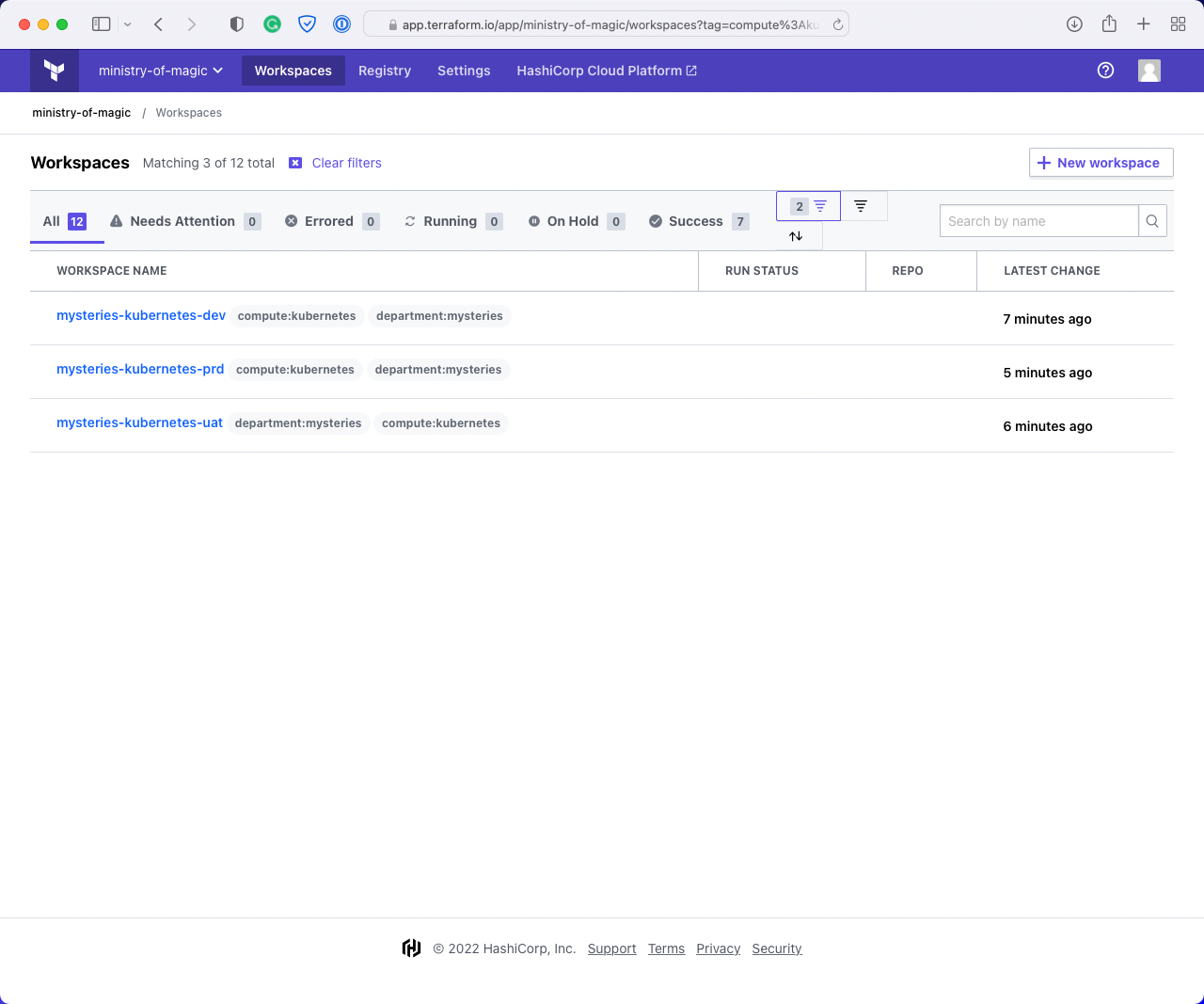Open mysteries-kubernetes-uat workspace
Image resolution: width=1204 pixels, height=1004 pixels.
pos(139,422)
